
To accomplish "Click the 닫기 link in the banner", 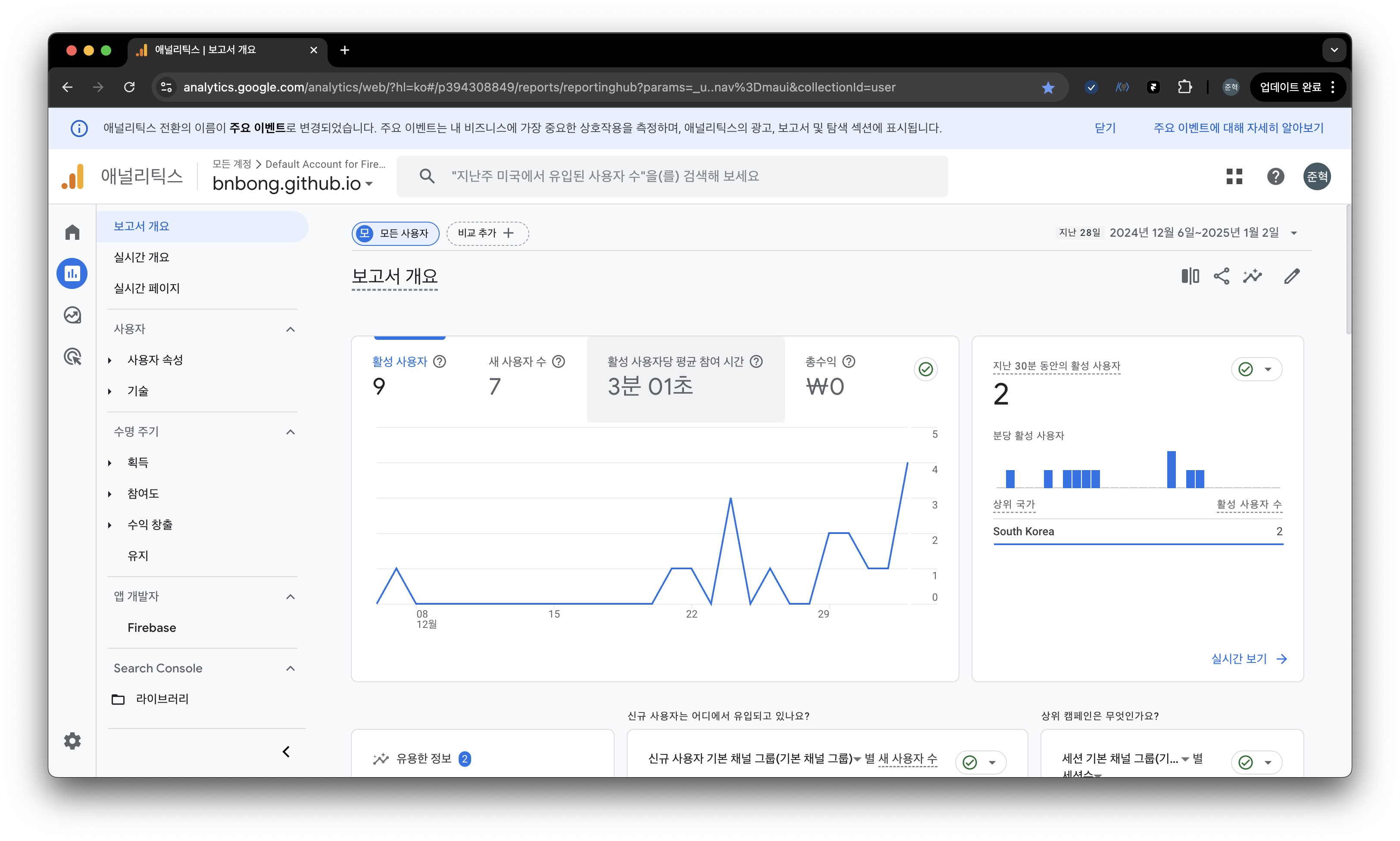I will 1104,128.
